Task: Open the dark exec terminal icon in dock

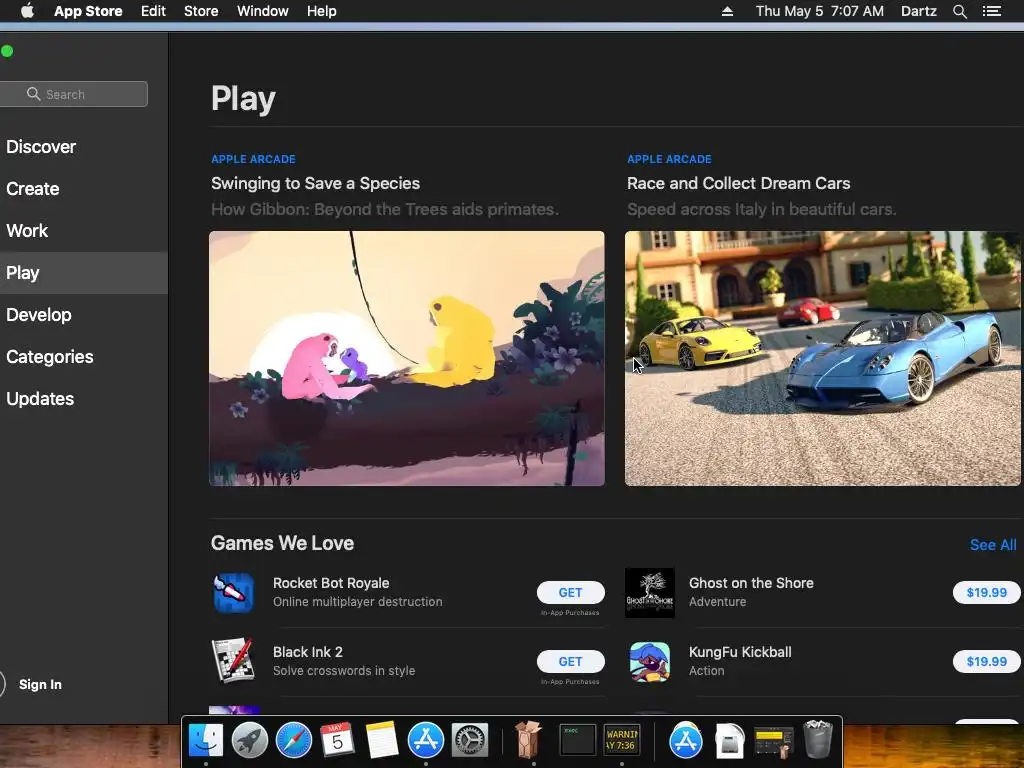Action: (577, 741)
